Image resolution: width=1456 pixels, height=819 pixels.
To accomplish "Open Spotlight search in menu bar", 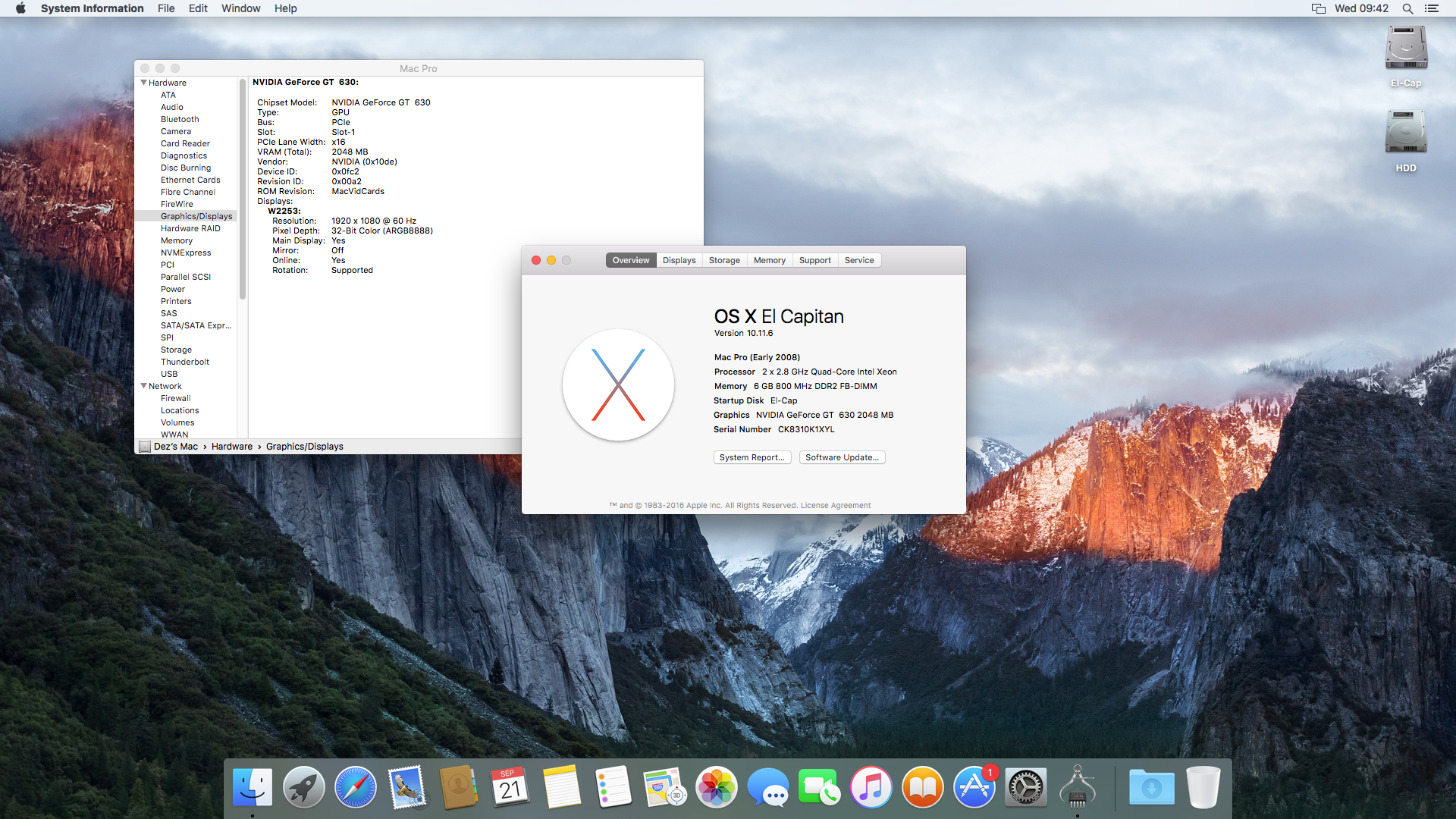I will coord(1407,8).
